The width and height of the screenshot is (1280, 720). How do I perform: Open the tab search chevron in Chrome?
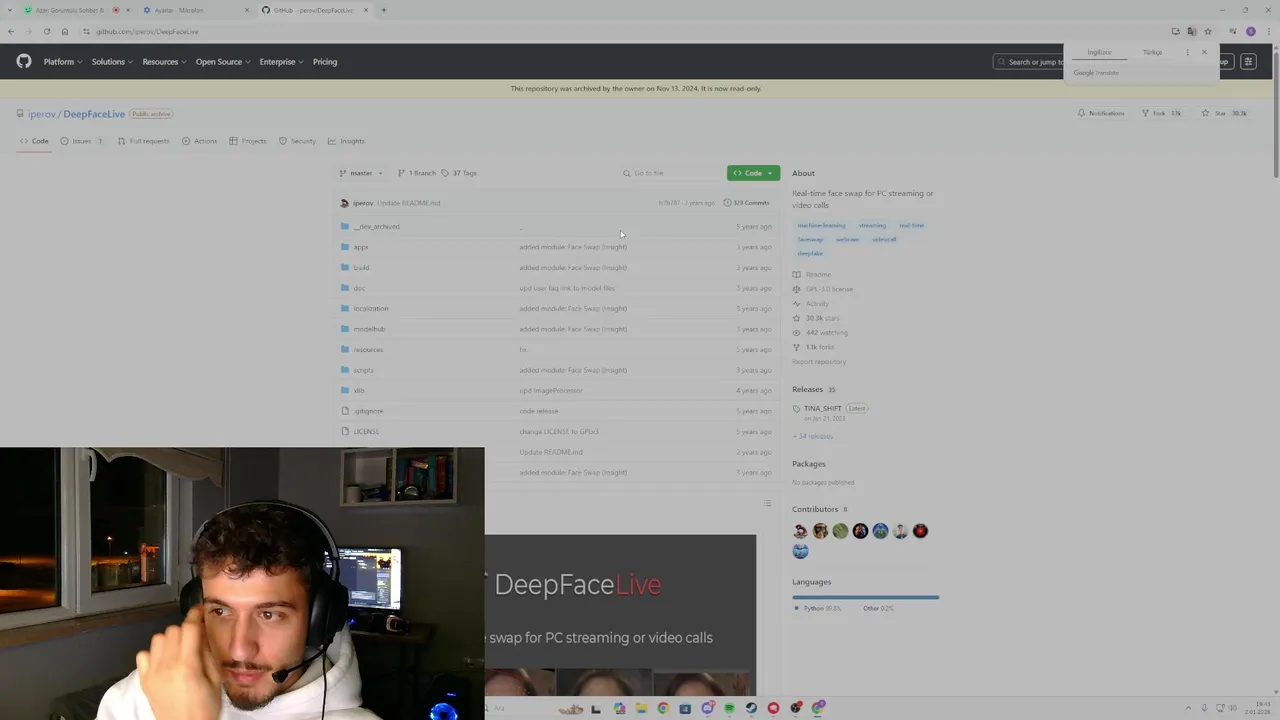coord(10,10)
